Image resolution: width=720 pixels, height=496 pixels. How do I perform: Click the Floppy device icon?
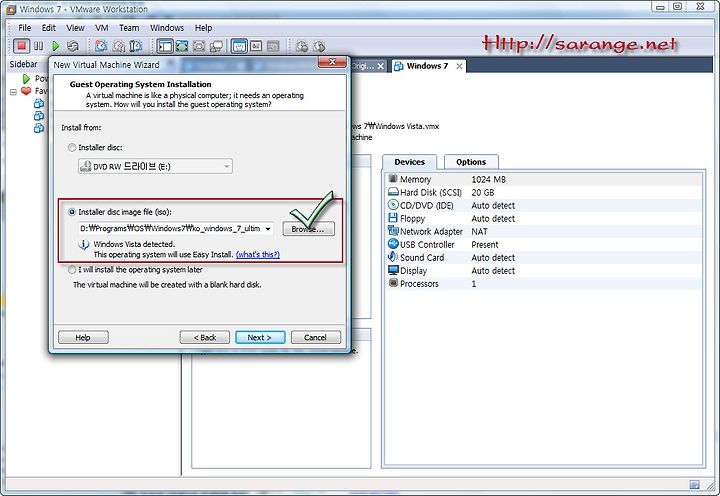pos(393,218)
